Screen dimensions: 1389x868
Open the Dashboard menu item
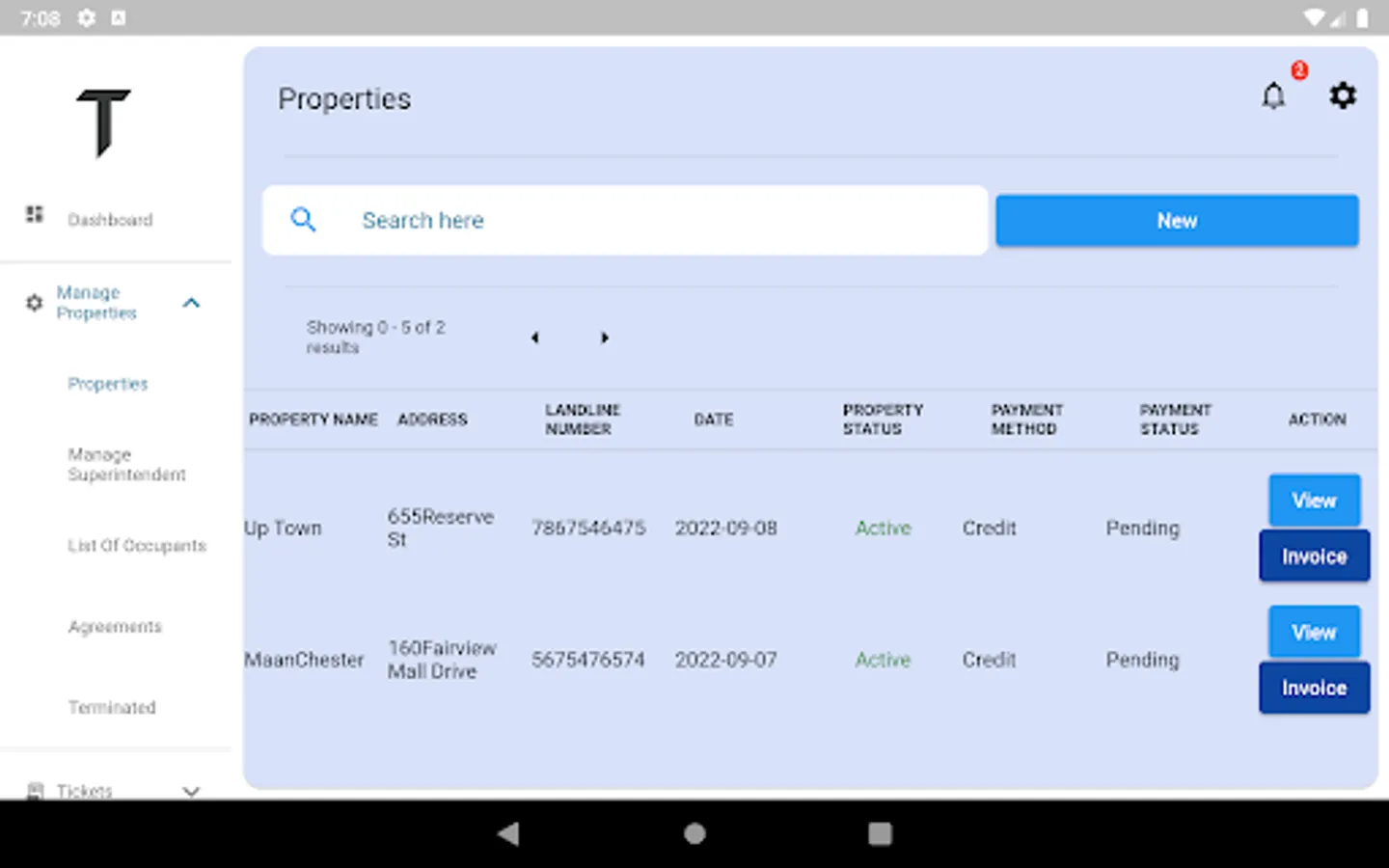coord(110,220)
